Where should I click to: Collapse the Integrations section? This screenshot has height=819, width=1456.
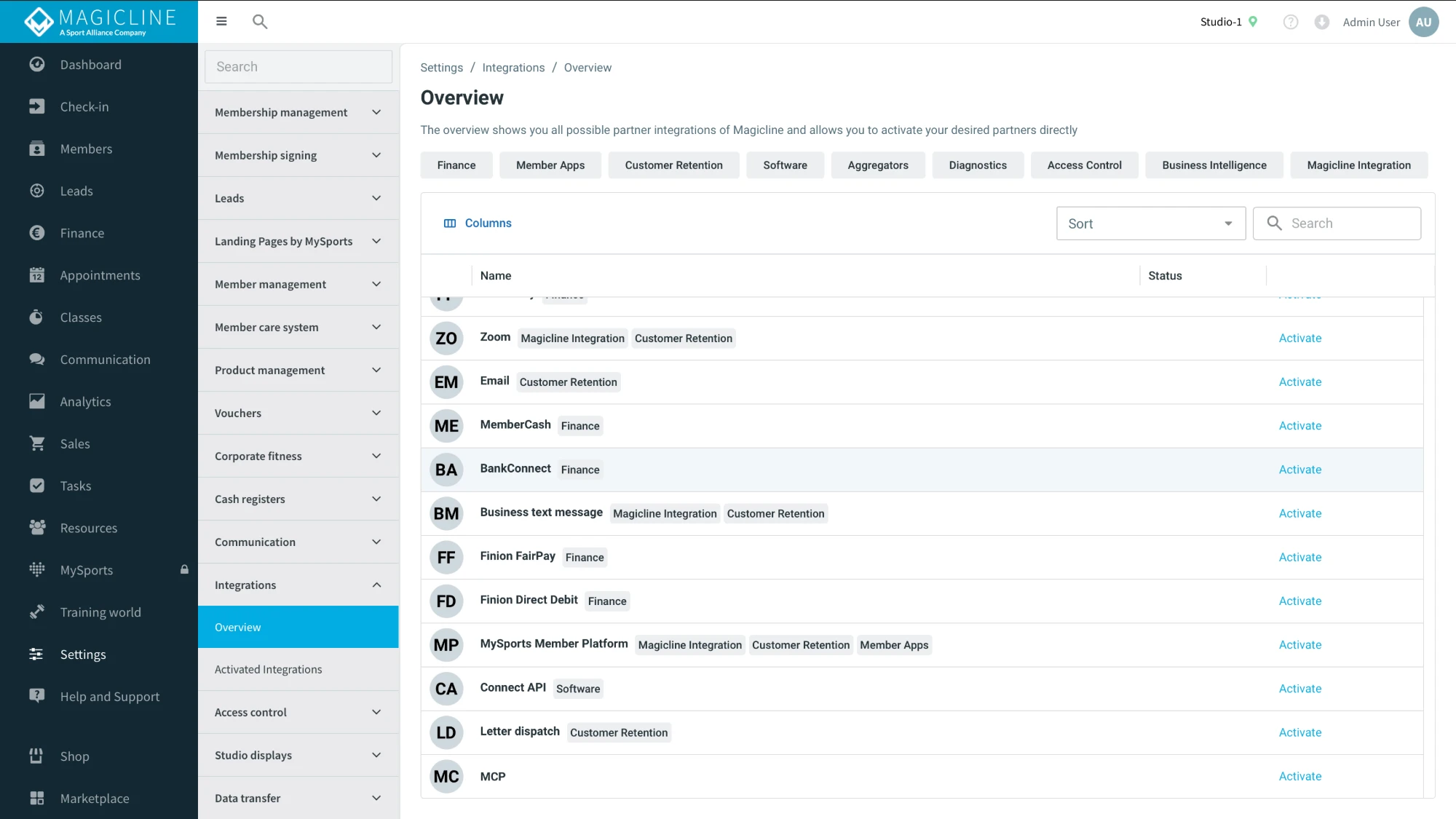click(298, 585)
